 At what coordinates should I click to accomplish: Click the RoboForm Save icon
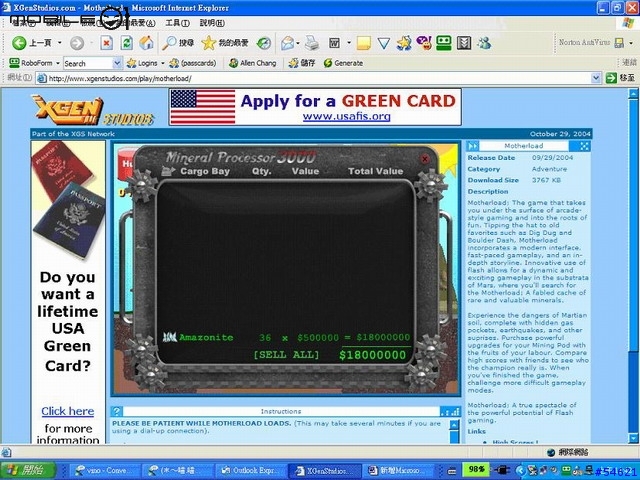click(x=293, y=63)
